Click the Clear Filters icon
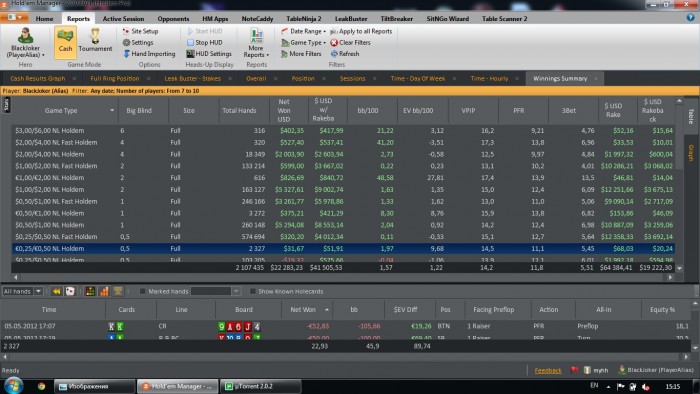 (334, 42)
